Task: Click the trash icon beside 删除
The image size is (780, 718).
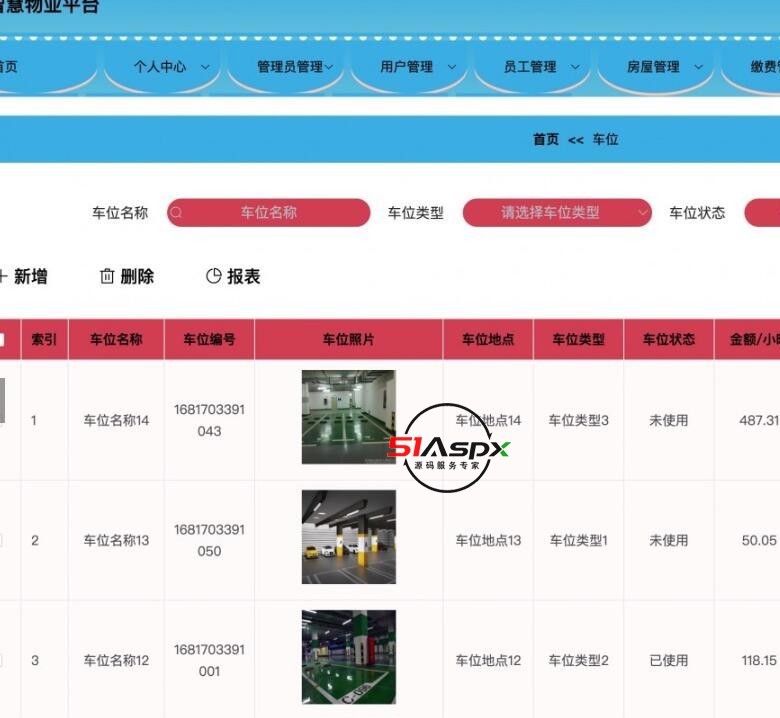Action: 107,276
